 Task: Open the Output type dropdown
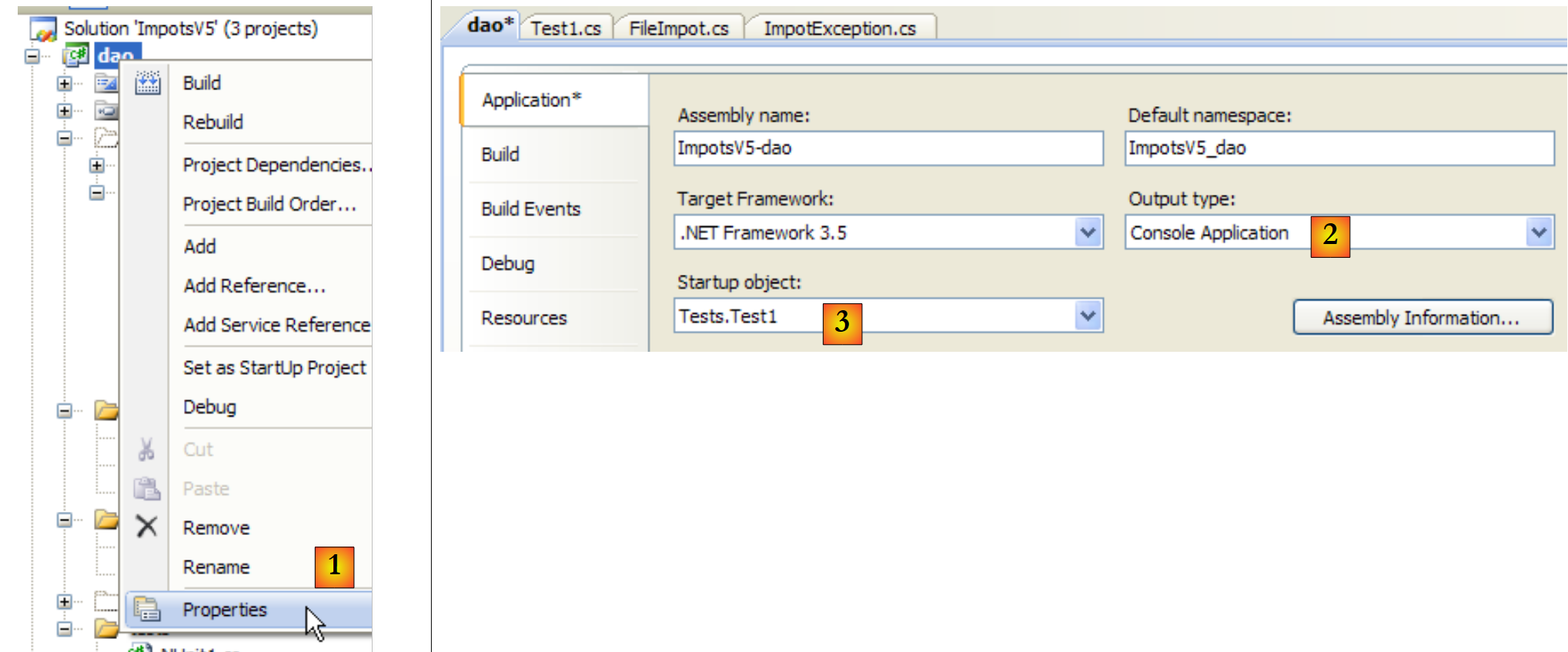(1538, 232)
